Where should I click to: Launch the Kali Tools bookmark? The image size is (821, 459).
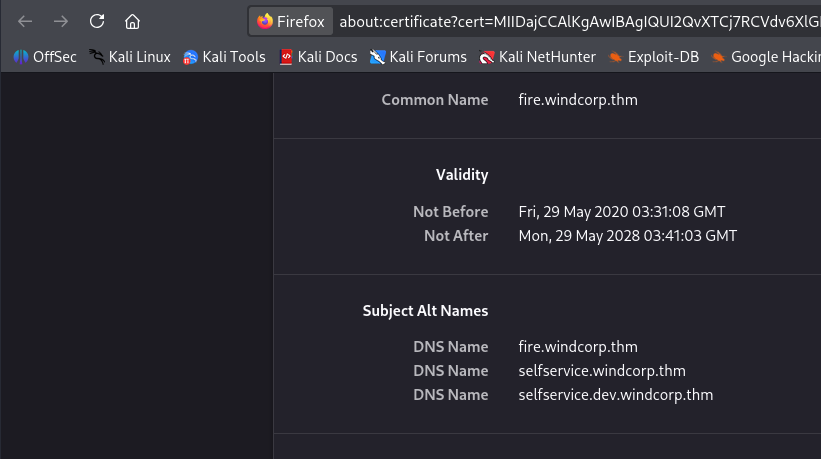coord(224,57)
